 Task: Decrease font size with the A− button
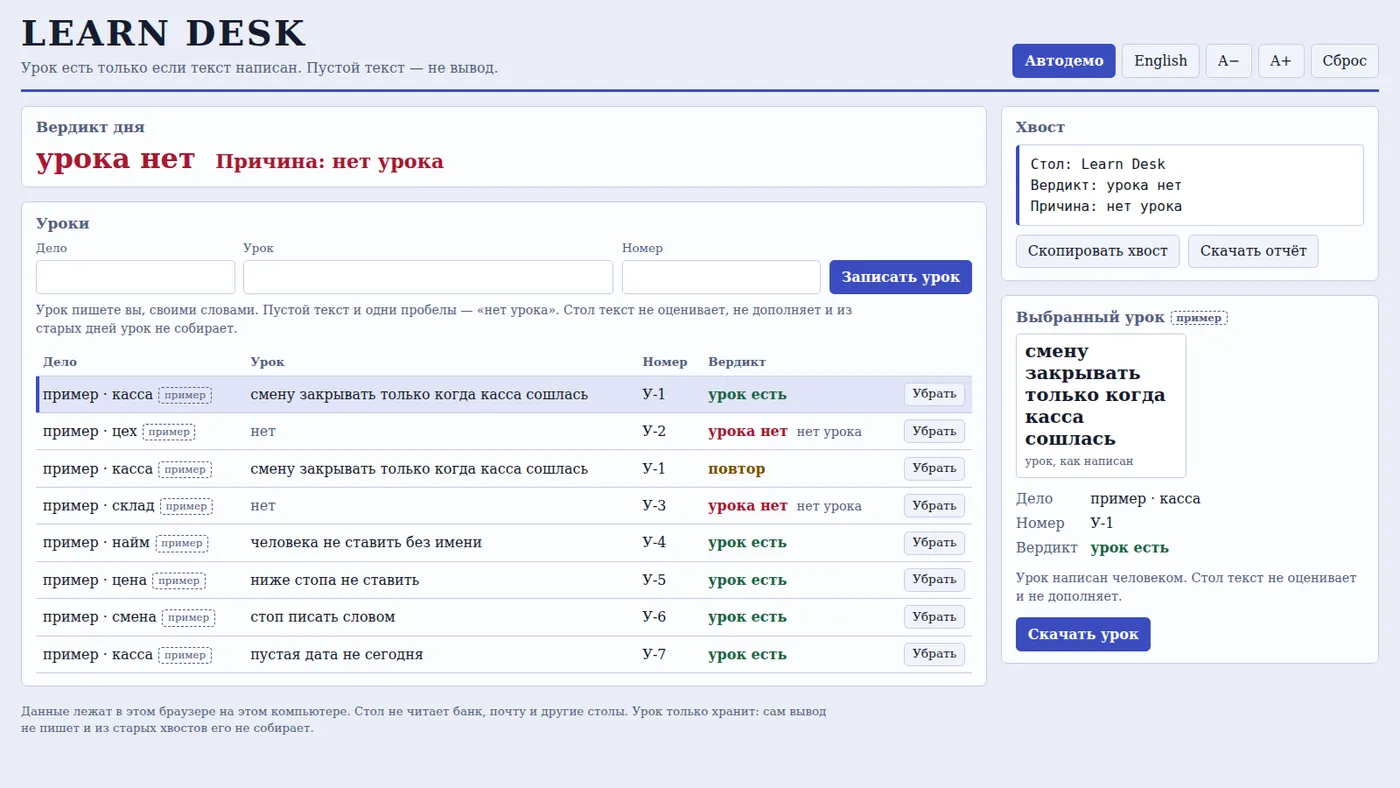[x=1228, y=61]
